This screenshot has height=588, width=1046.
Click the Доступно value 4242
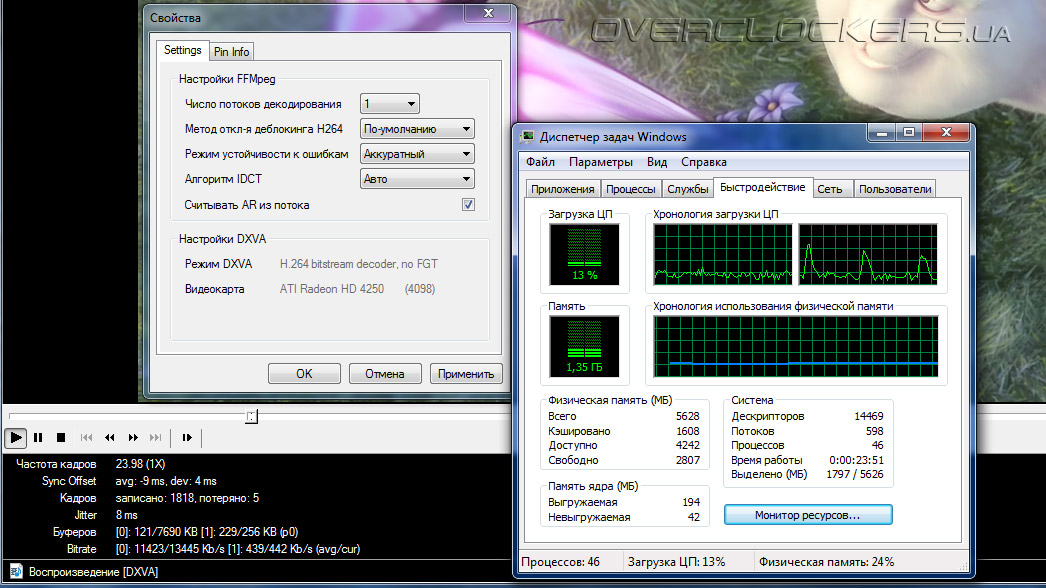[687, 445]
